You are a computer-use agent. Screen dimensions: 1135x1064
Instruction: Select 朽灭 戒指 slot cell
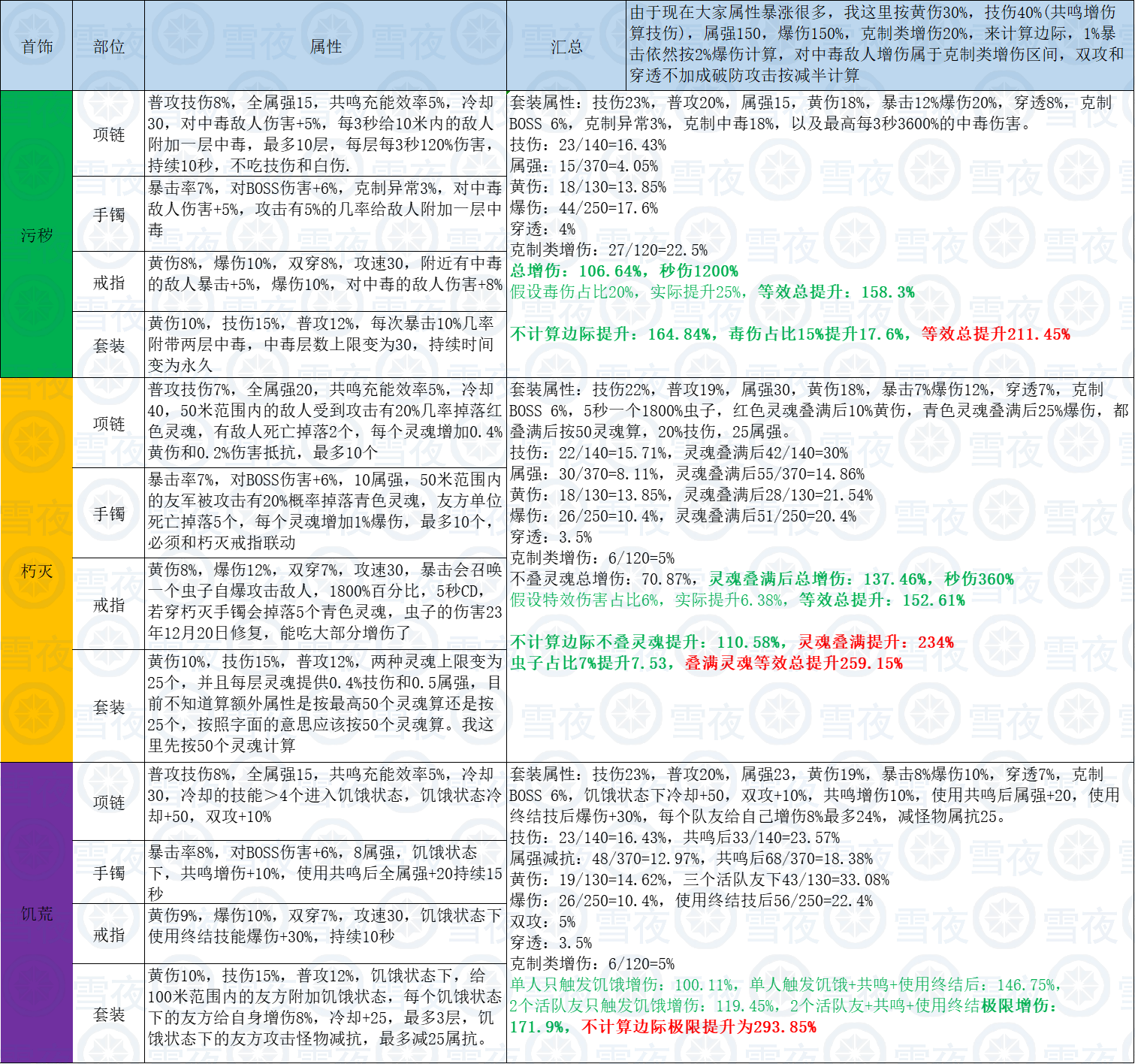108,604
